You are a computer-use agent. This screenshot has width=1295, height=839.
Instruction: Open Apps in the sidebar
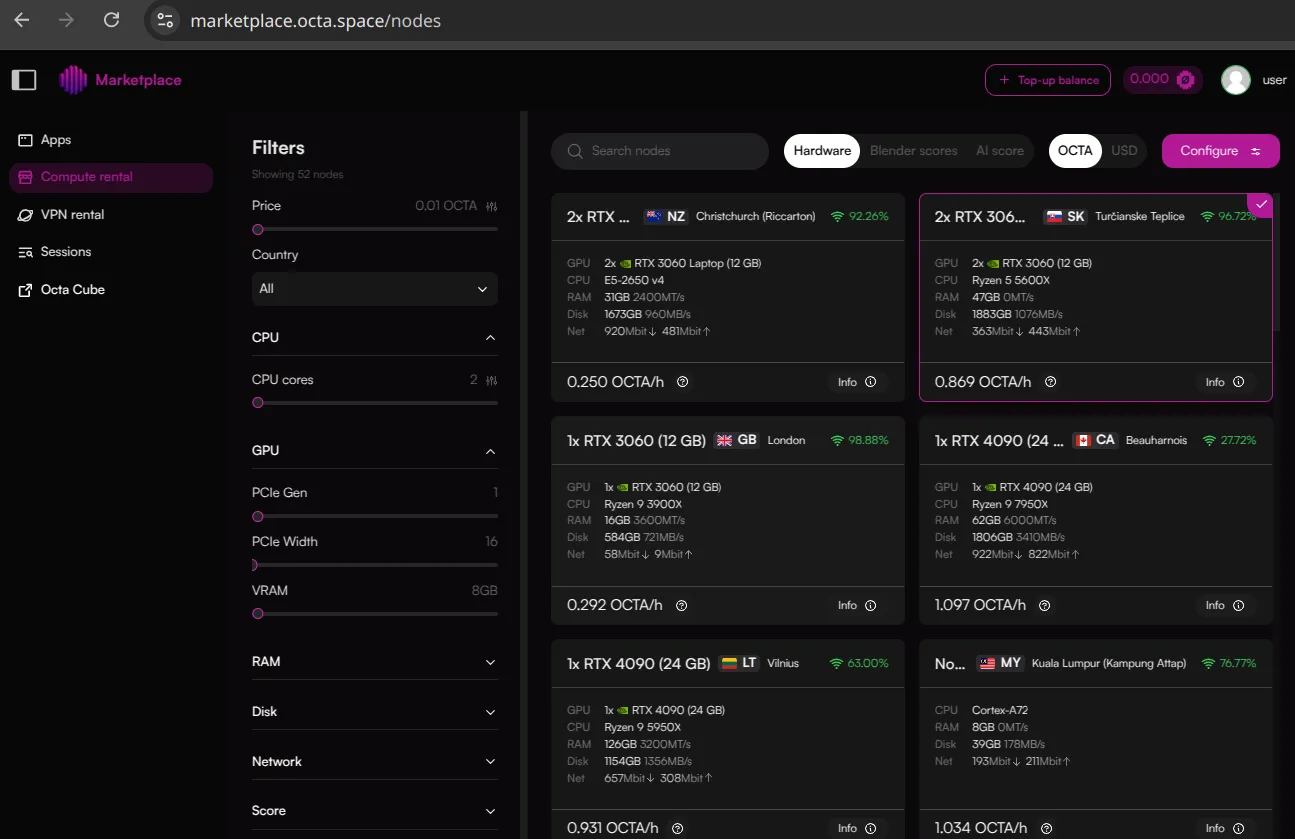(111, 140)
